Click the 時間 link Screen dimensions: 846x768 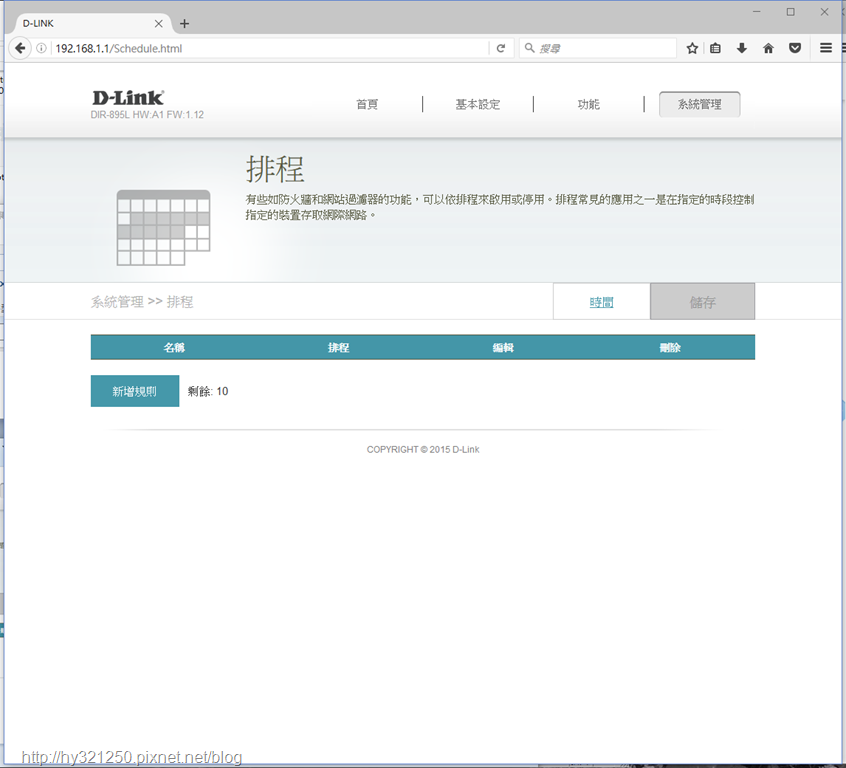pos(601,302)
